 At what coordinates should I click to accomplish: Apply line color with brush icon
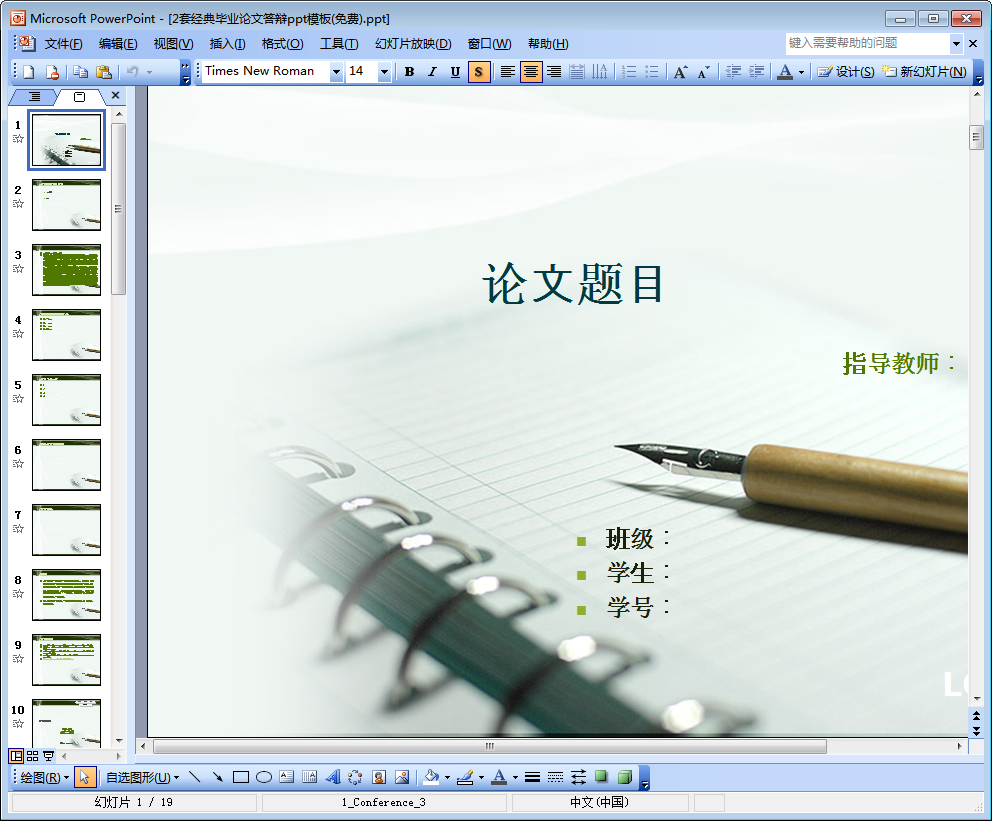pos(465,777)
